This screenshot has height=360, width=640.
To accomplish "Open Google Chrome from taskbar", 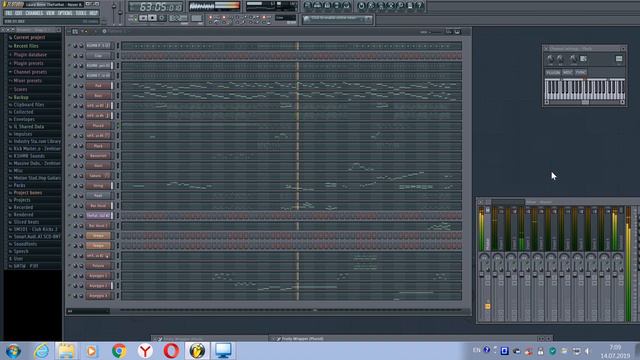I will 119,351.
